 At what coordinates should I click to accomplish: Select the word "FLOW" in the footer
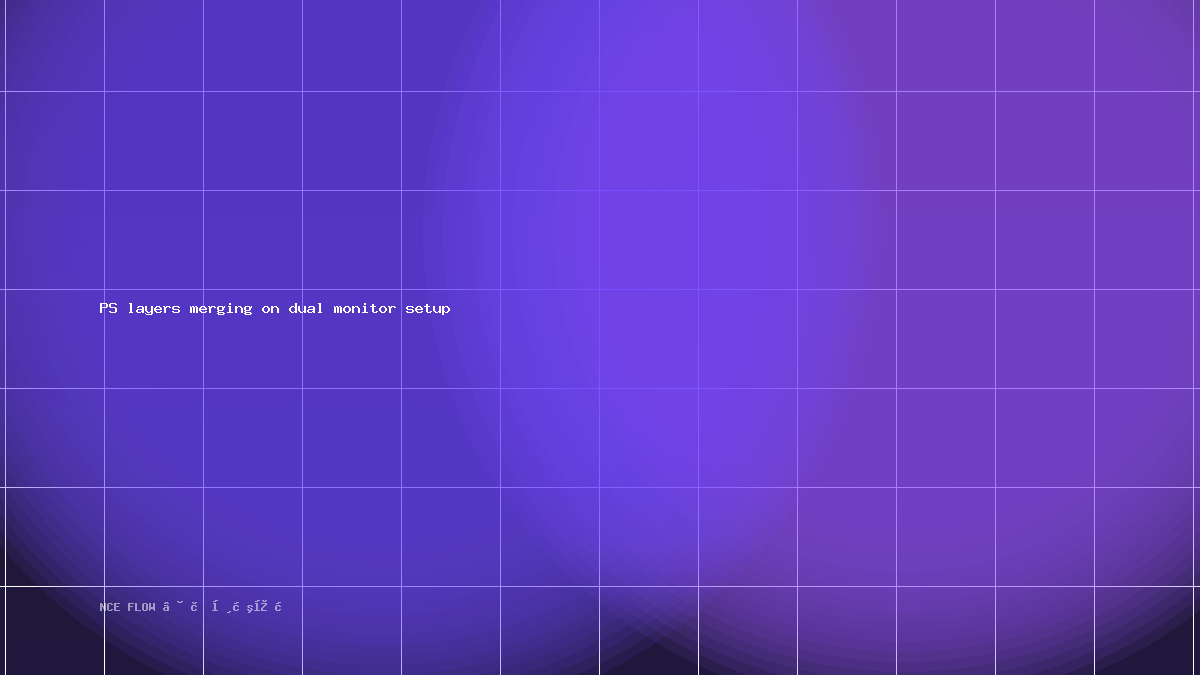[x=142, y=607]
